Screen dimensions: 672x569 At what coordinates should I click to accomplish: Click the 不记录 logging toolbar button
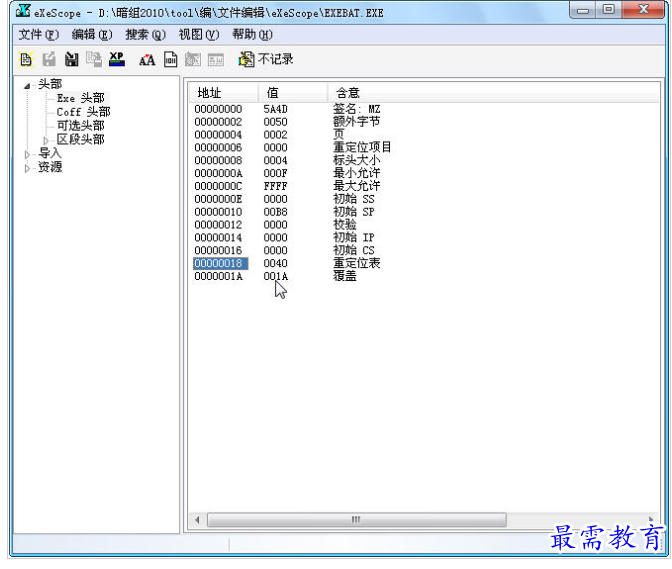266,59
